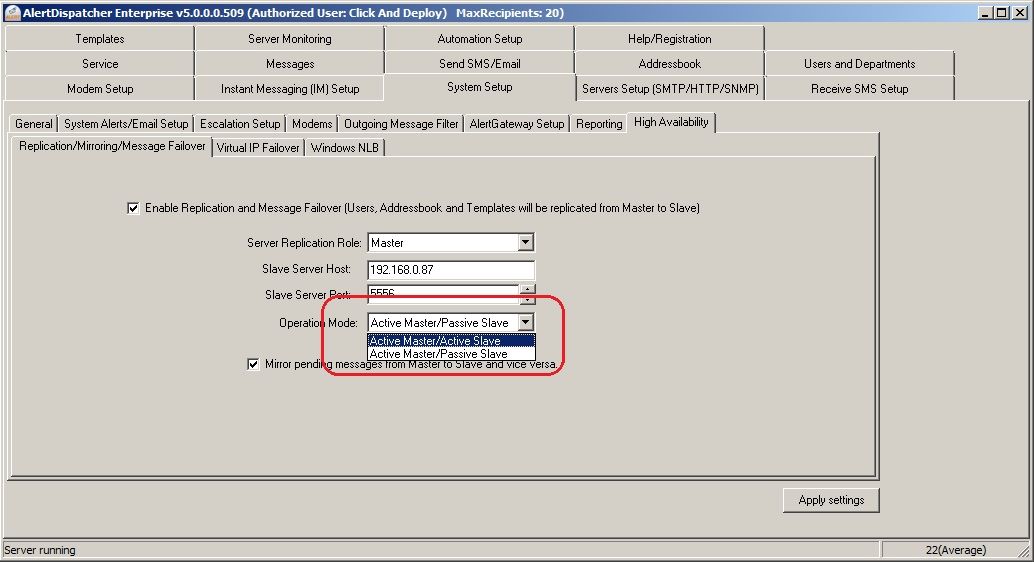The width and height of the screenshot is (1034, 562).
Task: Select Instant Messaging (IM) Setup tab
Action: pos(289,89)
